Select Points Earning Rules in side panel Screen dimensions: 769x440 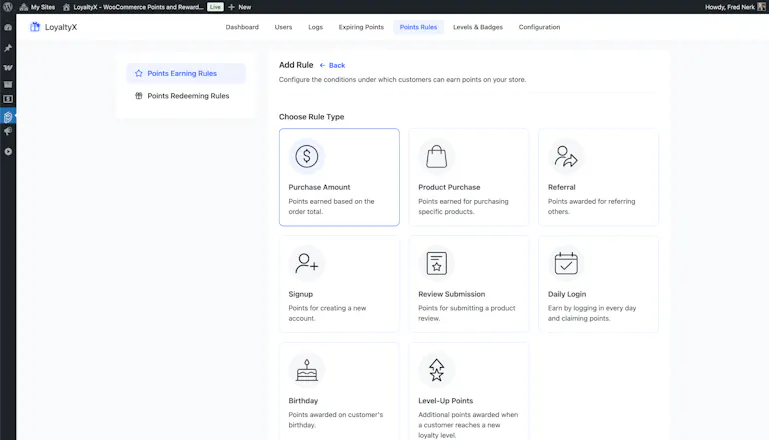(186, 73)
